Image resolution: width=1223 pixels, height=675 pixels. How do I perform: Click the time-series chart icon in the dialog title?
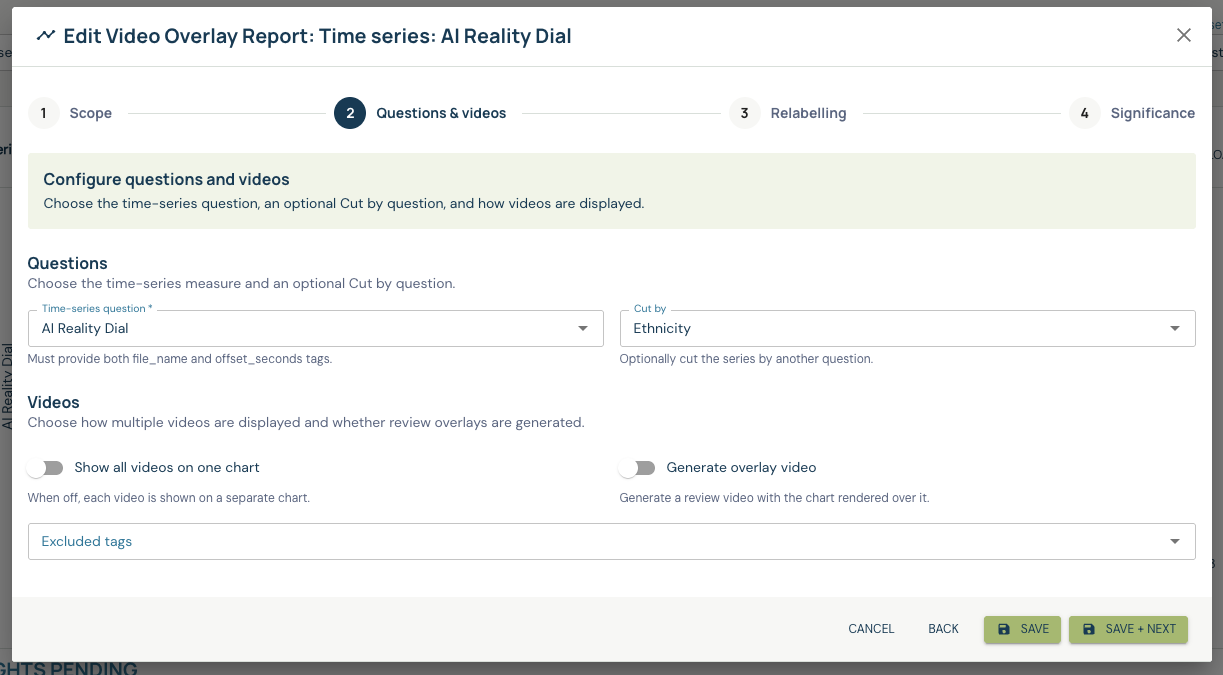point(45,35)
